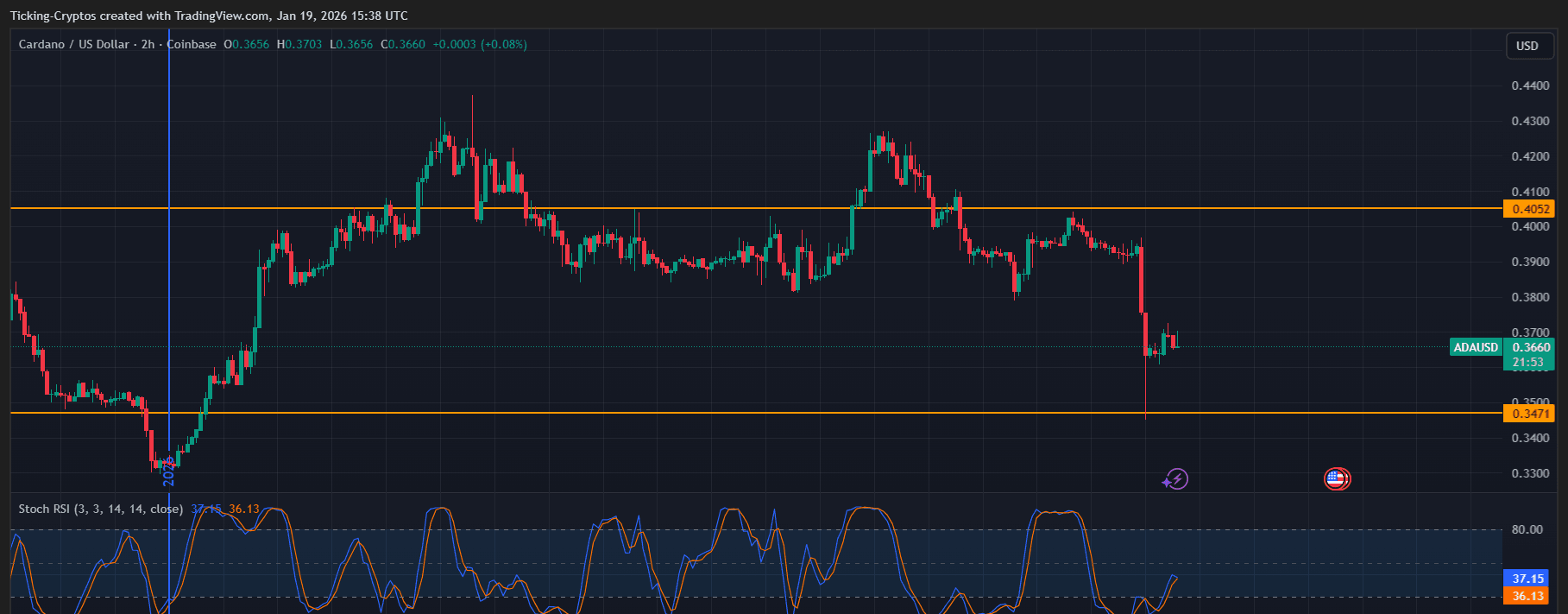Click the purple lightning event icon
The image size is (1568, 614).
pyautogui.click(x=1176, y=478)
